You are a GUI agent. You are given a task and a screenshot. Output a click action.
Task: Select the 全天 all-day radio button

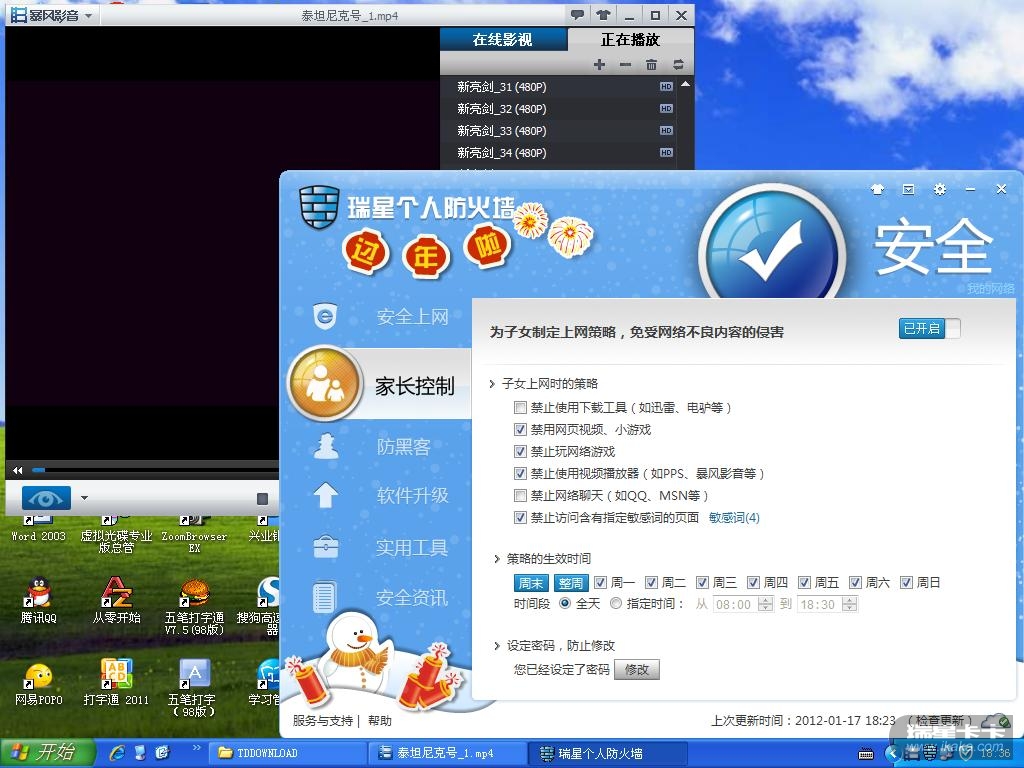[565, 603]
